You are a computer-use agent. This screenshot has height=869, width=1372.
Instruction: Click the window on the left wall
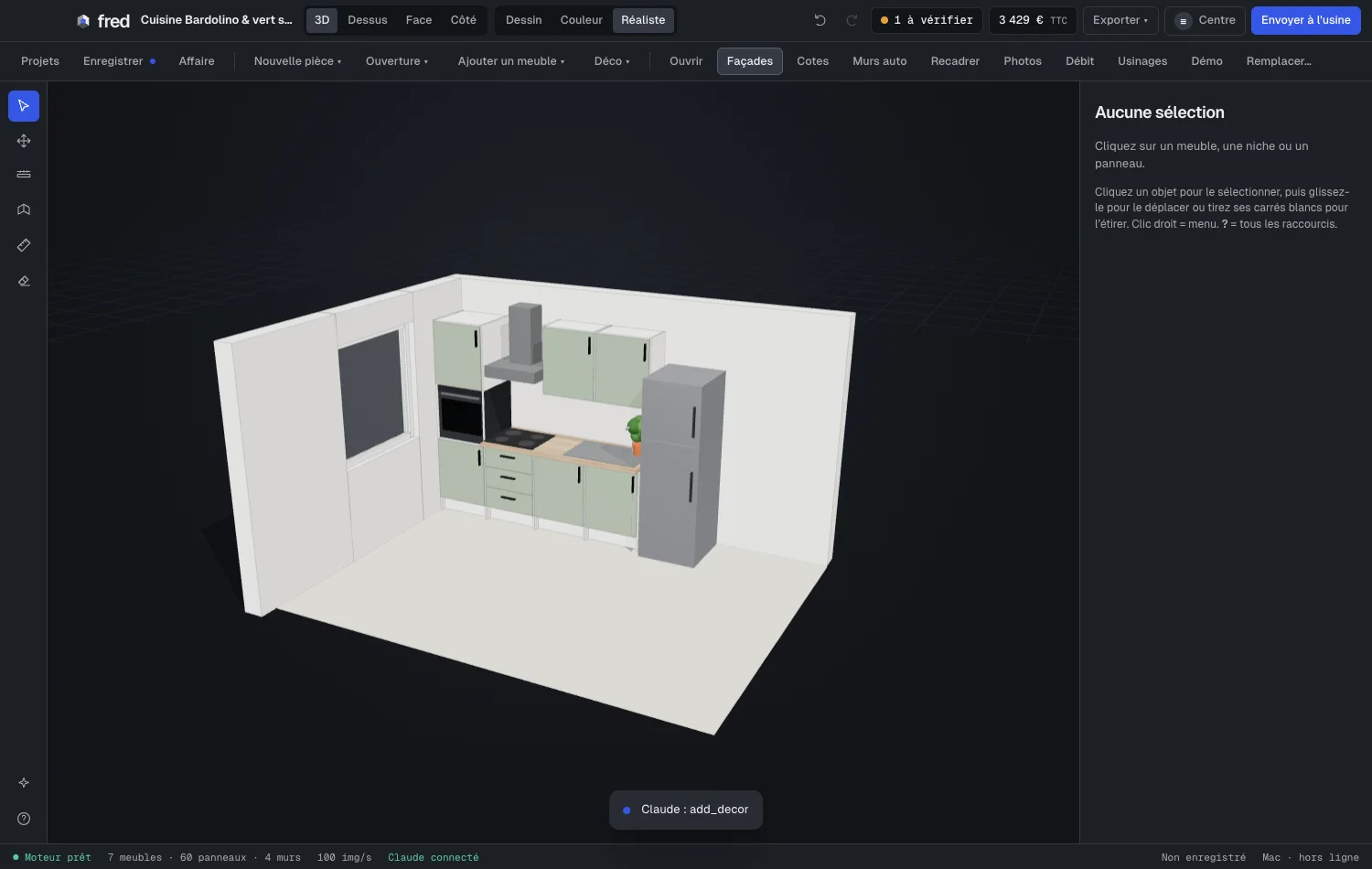point(372,393)
